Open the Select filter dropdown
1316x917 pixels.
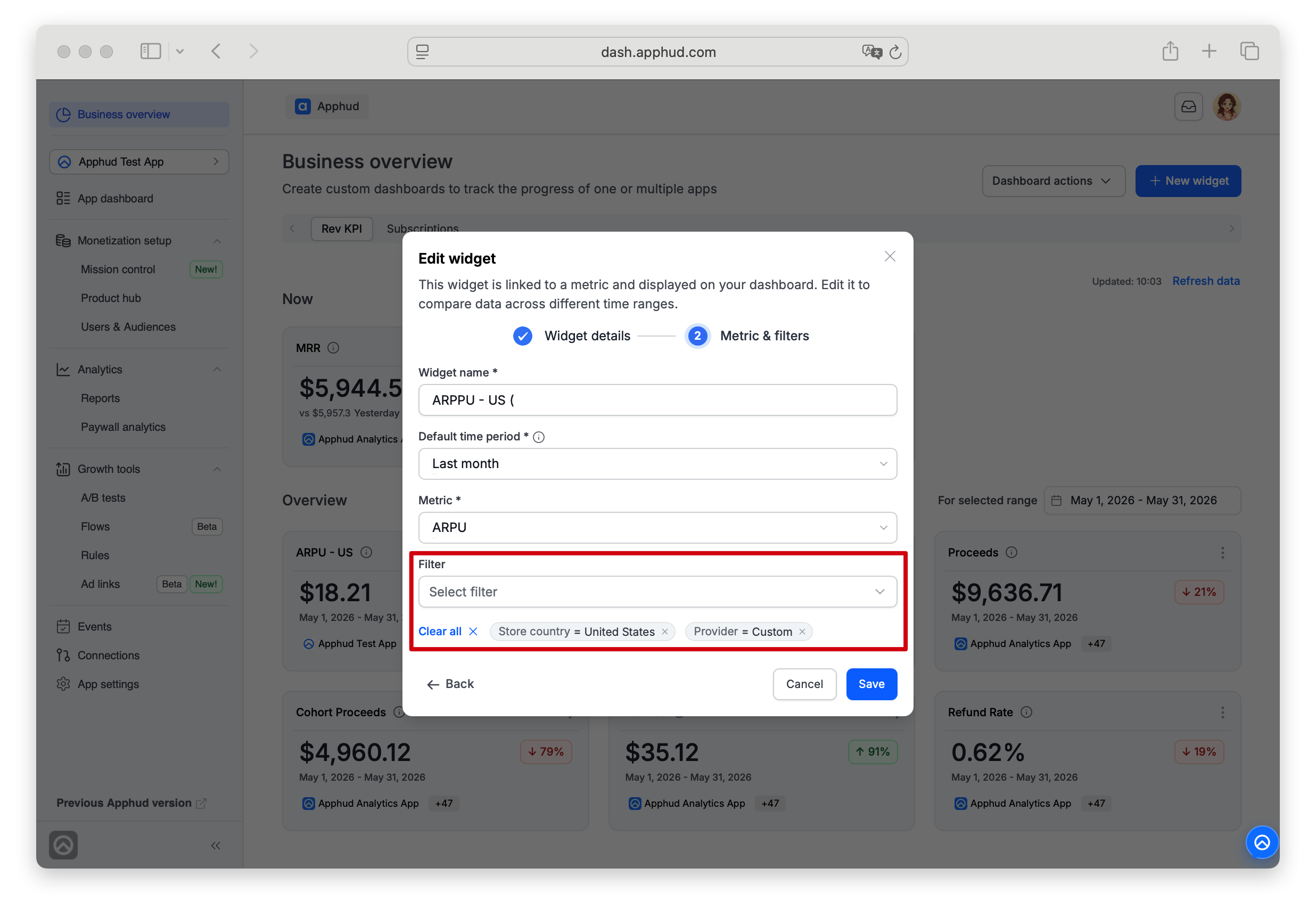pyautogui.click(x=657, y=591)
